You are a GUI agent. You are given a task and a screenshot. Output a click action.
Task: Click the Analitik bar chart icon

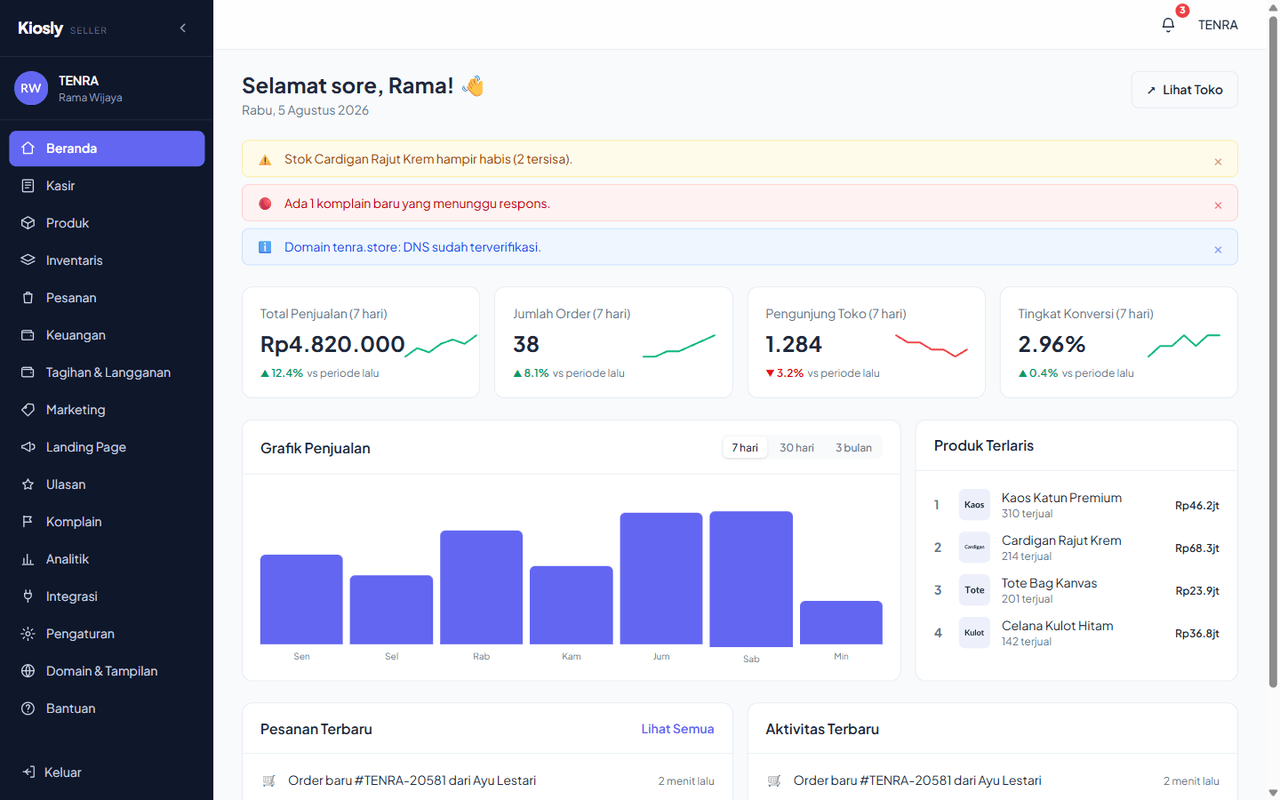tap(28, 559)
